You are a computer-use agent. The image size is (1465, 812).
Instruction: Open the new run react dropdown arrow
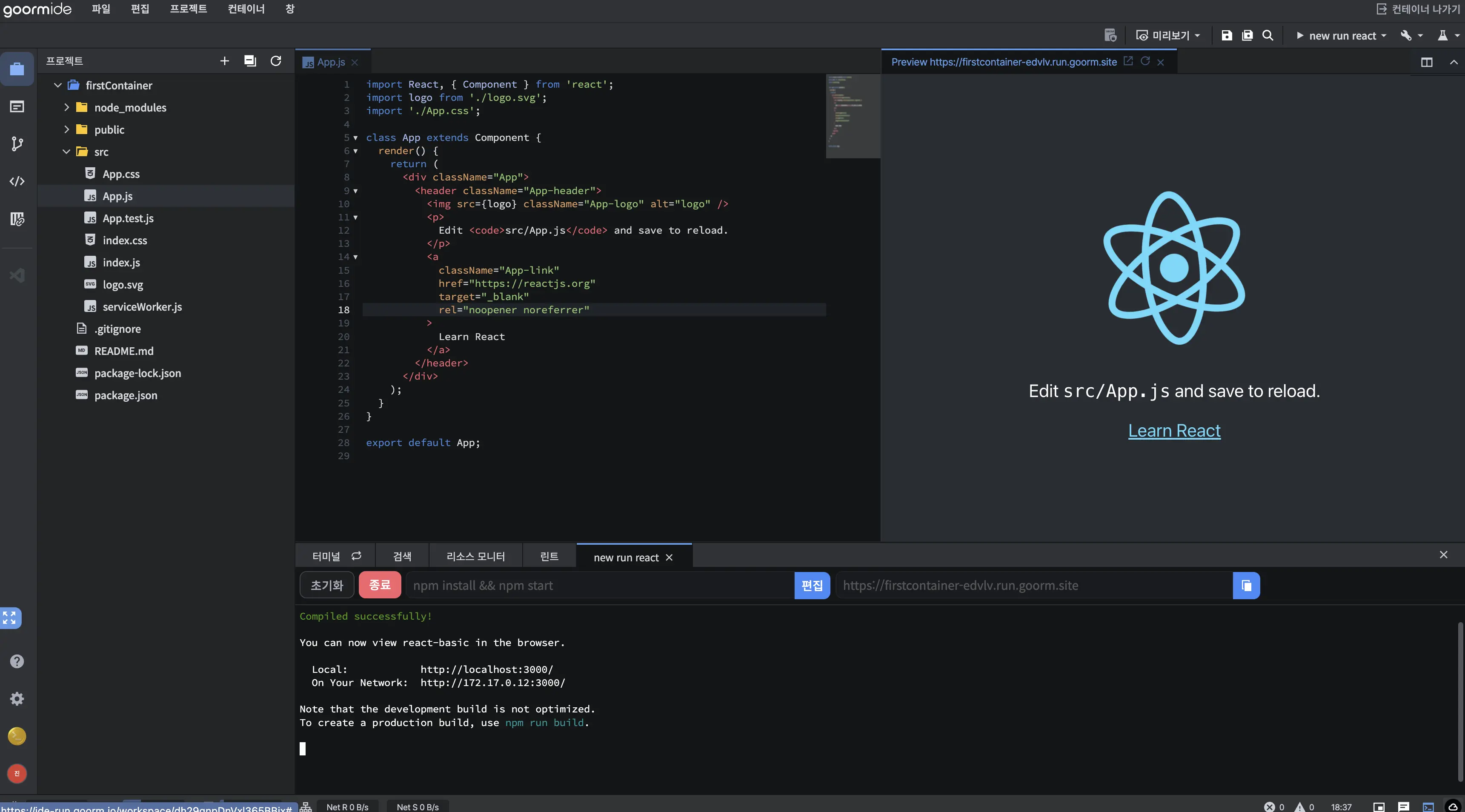(1384, 36)
